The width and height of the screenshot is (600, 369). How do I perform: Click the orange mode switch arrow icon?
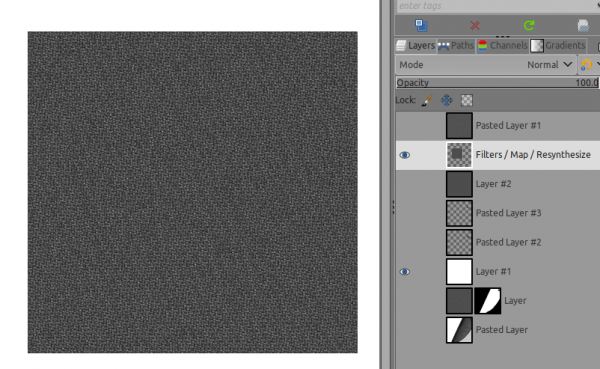coord(586,65)
